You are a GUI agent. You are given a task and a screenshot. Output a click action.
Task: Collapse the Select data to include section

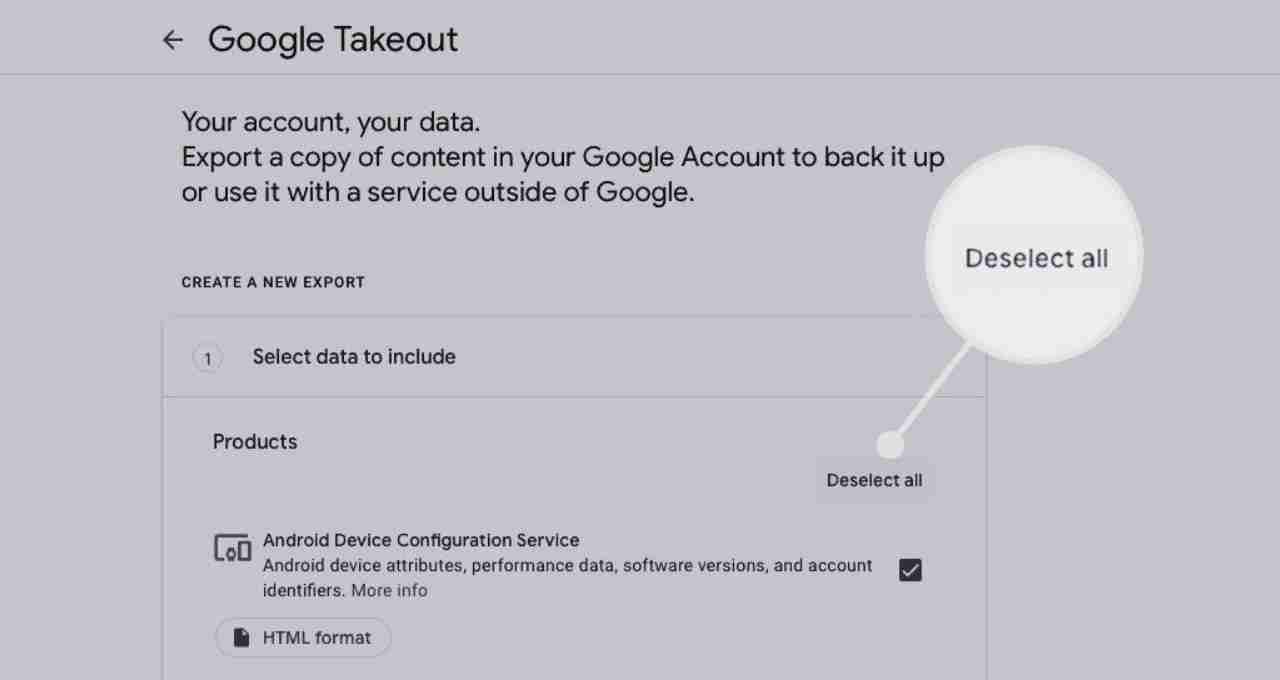click(574, 357)
